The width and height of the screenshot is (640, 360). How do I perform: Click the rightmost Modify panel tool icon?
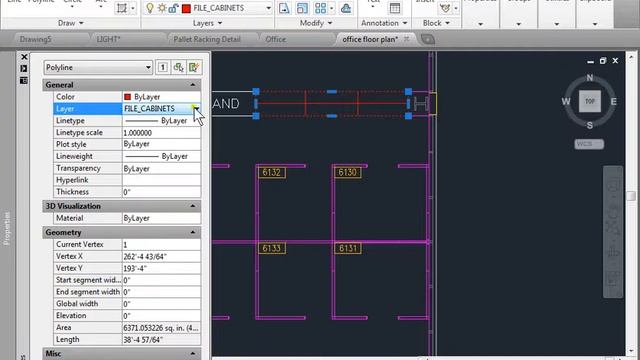[x=346, y=8]
